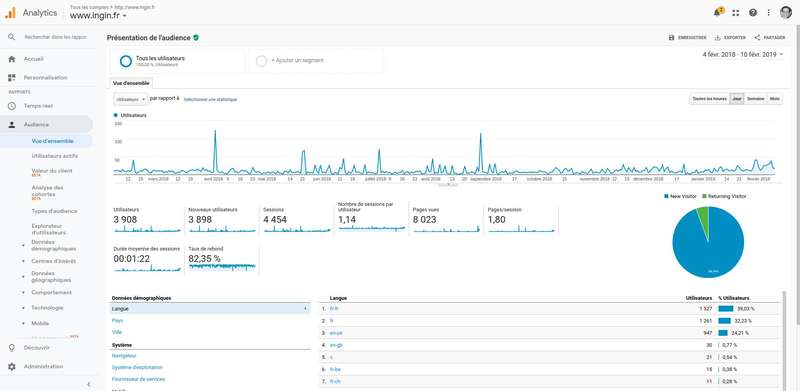Open Valeur du client report
The height and width of the screenshot is (391, 800).
click(52, 170)
